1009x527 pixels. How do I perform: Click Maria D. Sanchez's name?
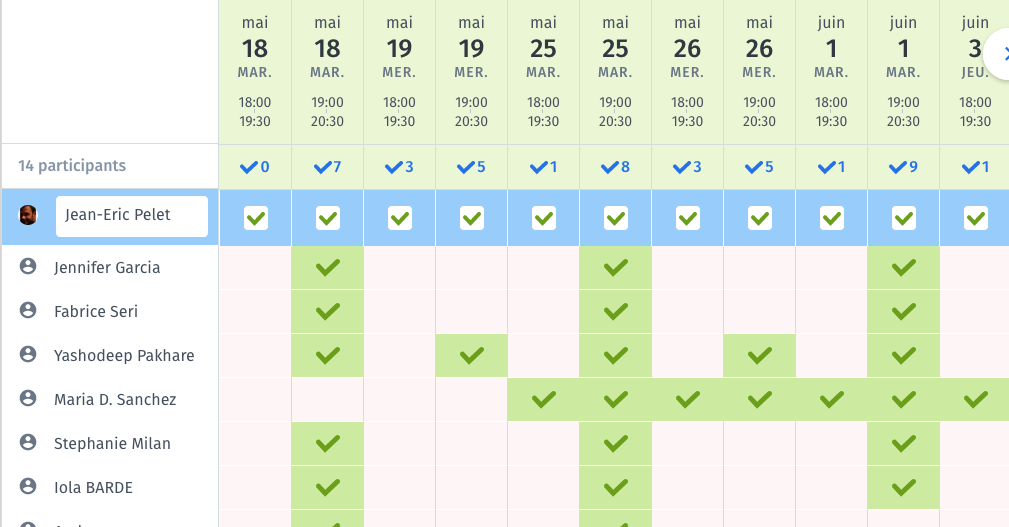(x=115, y=400)
